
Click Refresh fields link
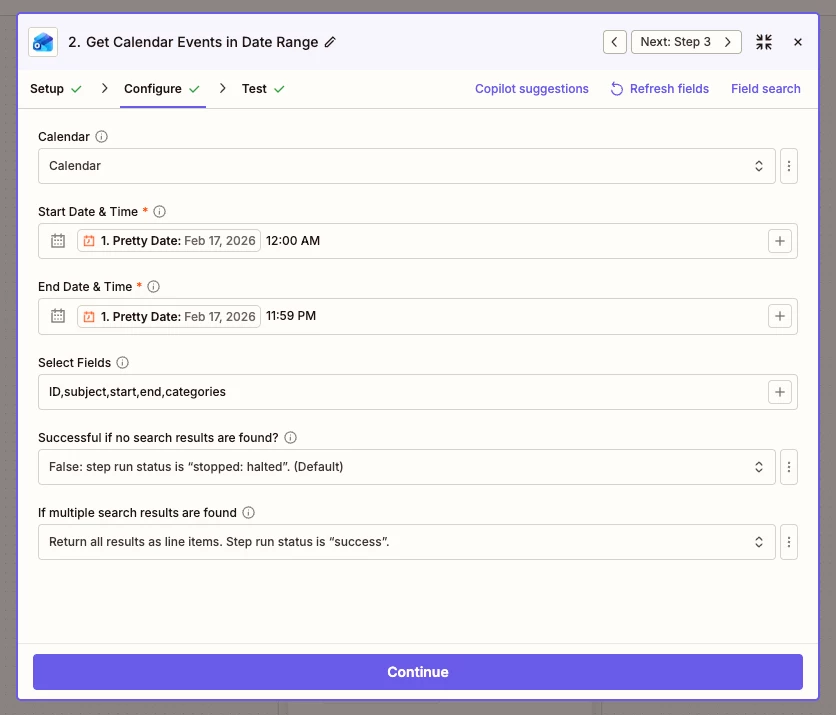[x=660, y=89]
